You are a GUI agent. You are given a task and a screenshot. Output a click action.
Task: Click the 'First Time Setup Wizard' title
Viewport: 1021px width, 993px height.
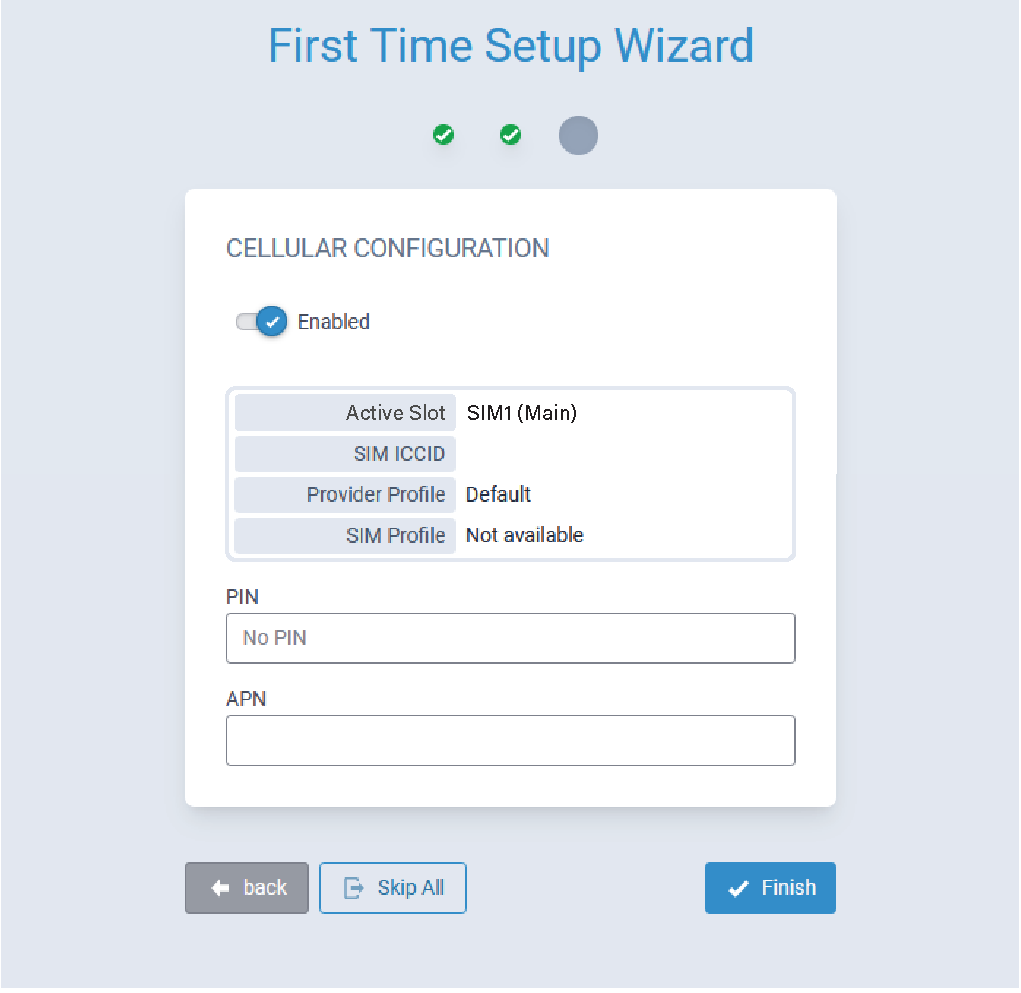(x=511, y=46)
